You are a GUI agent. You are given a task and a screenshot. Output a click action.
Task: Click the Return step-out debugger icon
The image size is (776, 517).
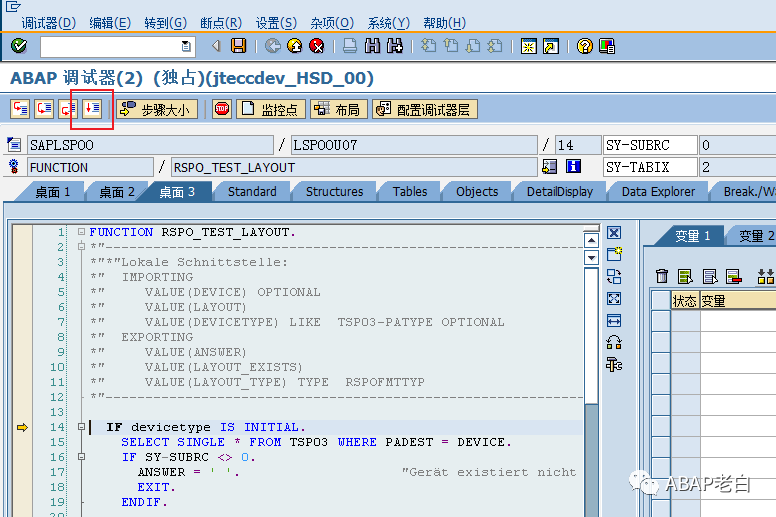pyautogui.click(x=68, y=109)
